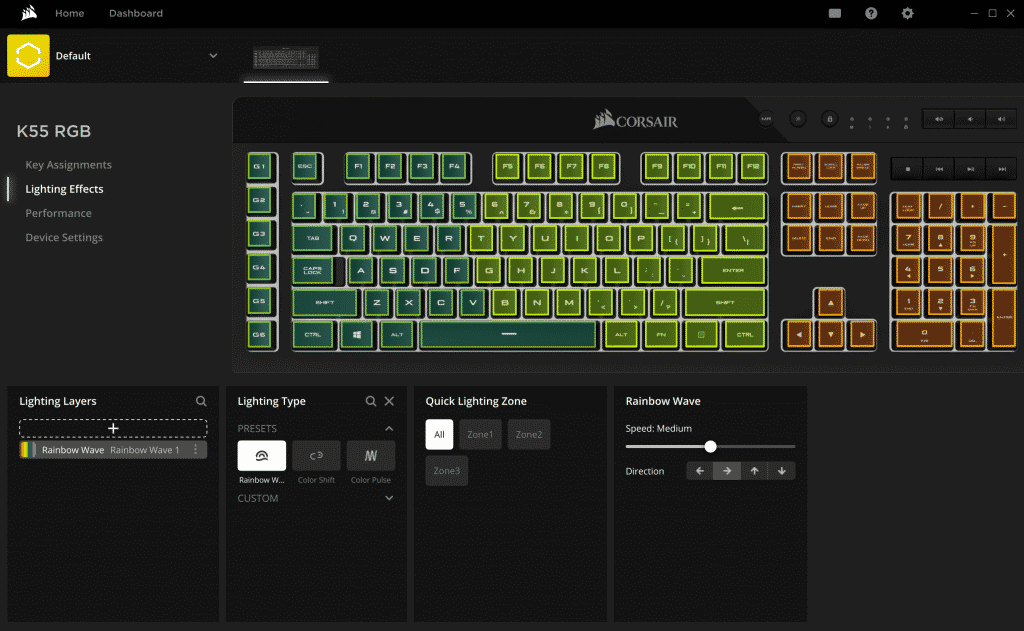Screen dimensions: 1024x631
Task: Click the keyboard previous track key
Action: [939, 169]
